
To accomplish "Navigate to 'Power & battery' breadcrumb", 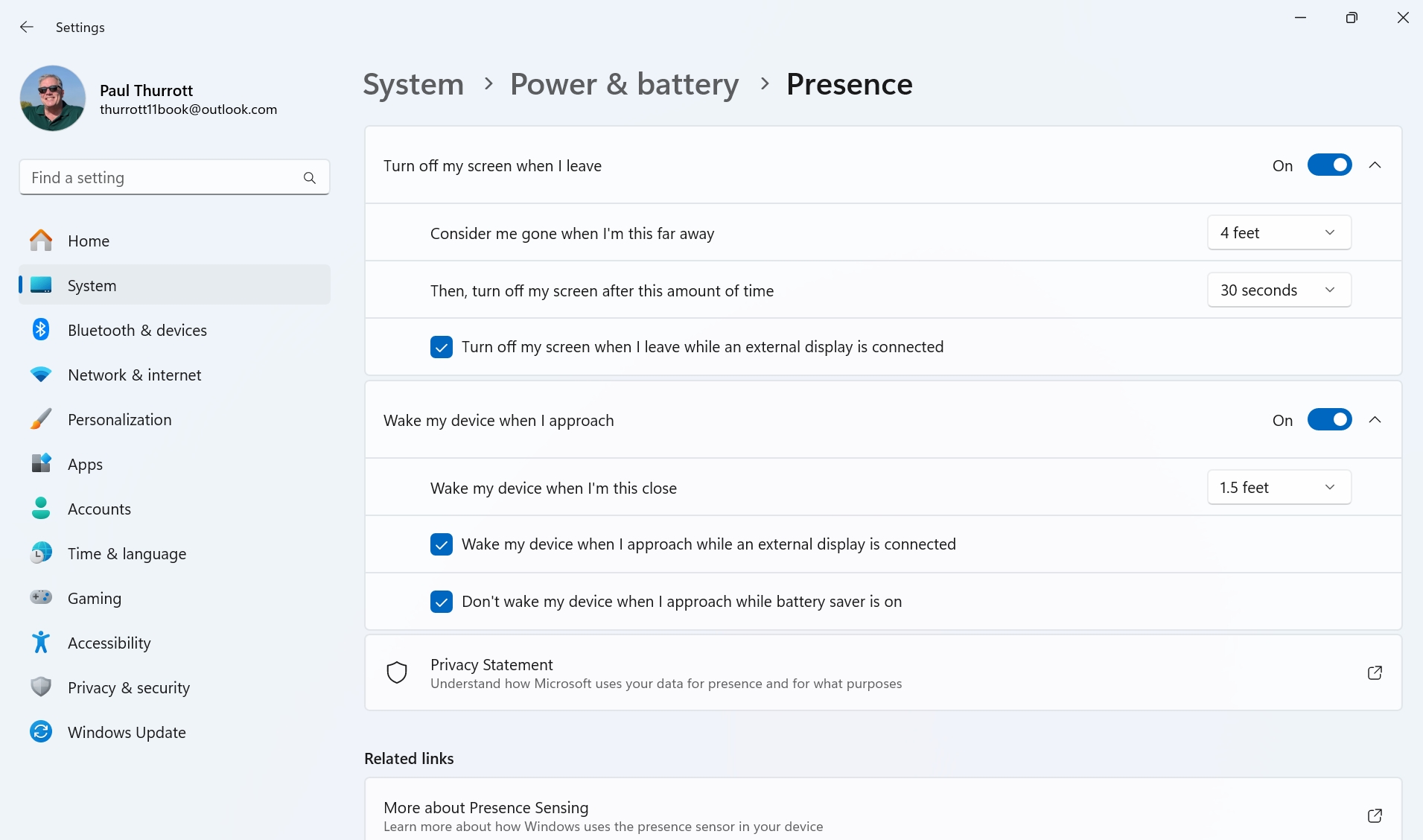I will click(624, 84).
